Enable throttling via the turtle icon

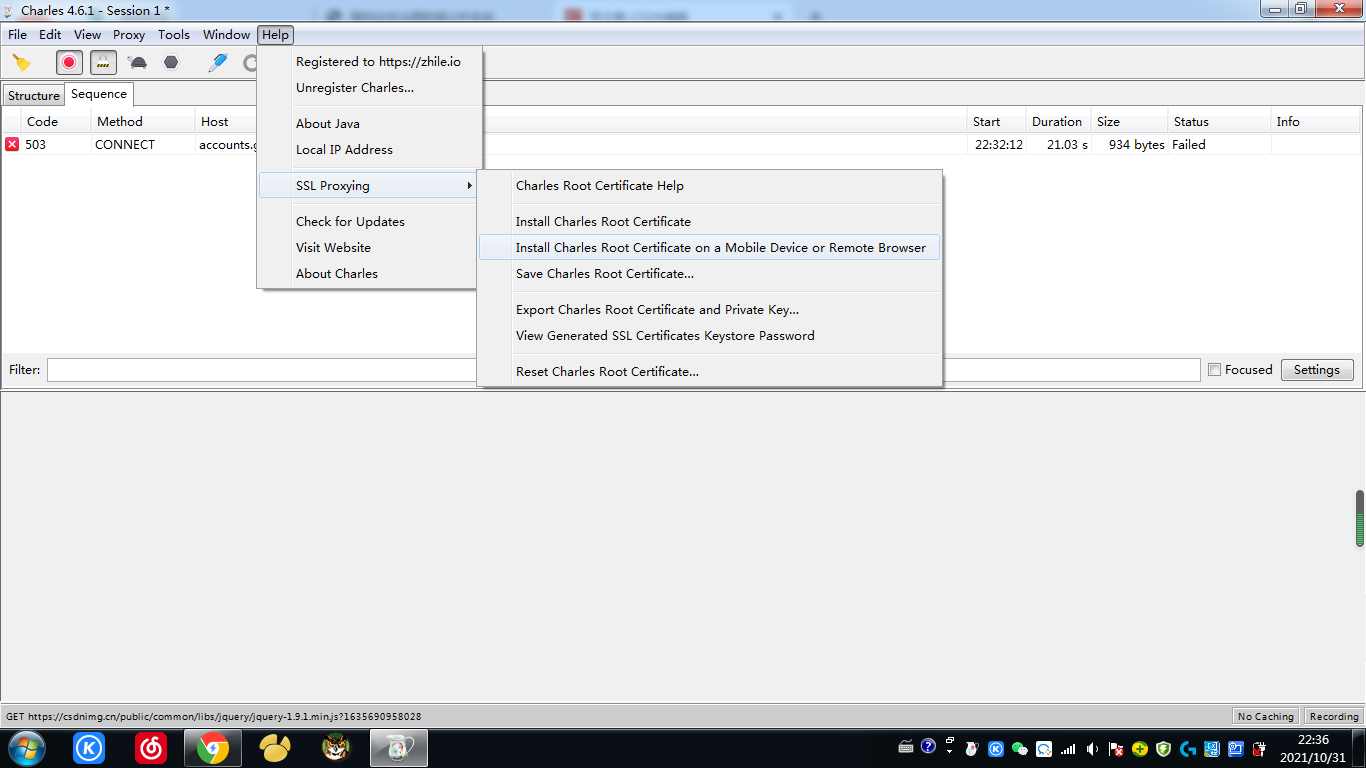[138, 63]
